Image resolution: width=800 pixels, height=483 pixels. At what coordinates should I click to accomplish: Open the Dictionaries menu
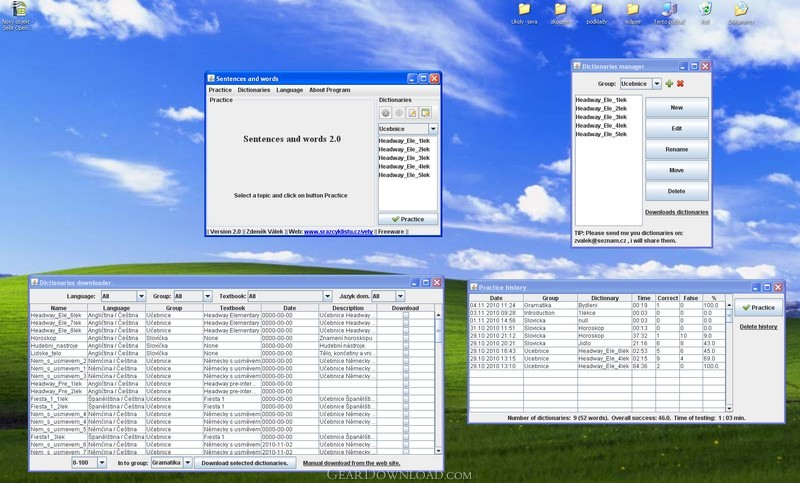[254, 90]
